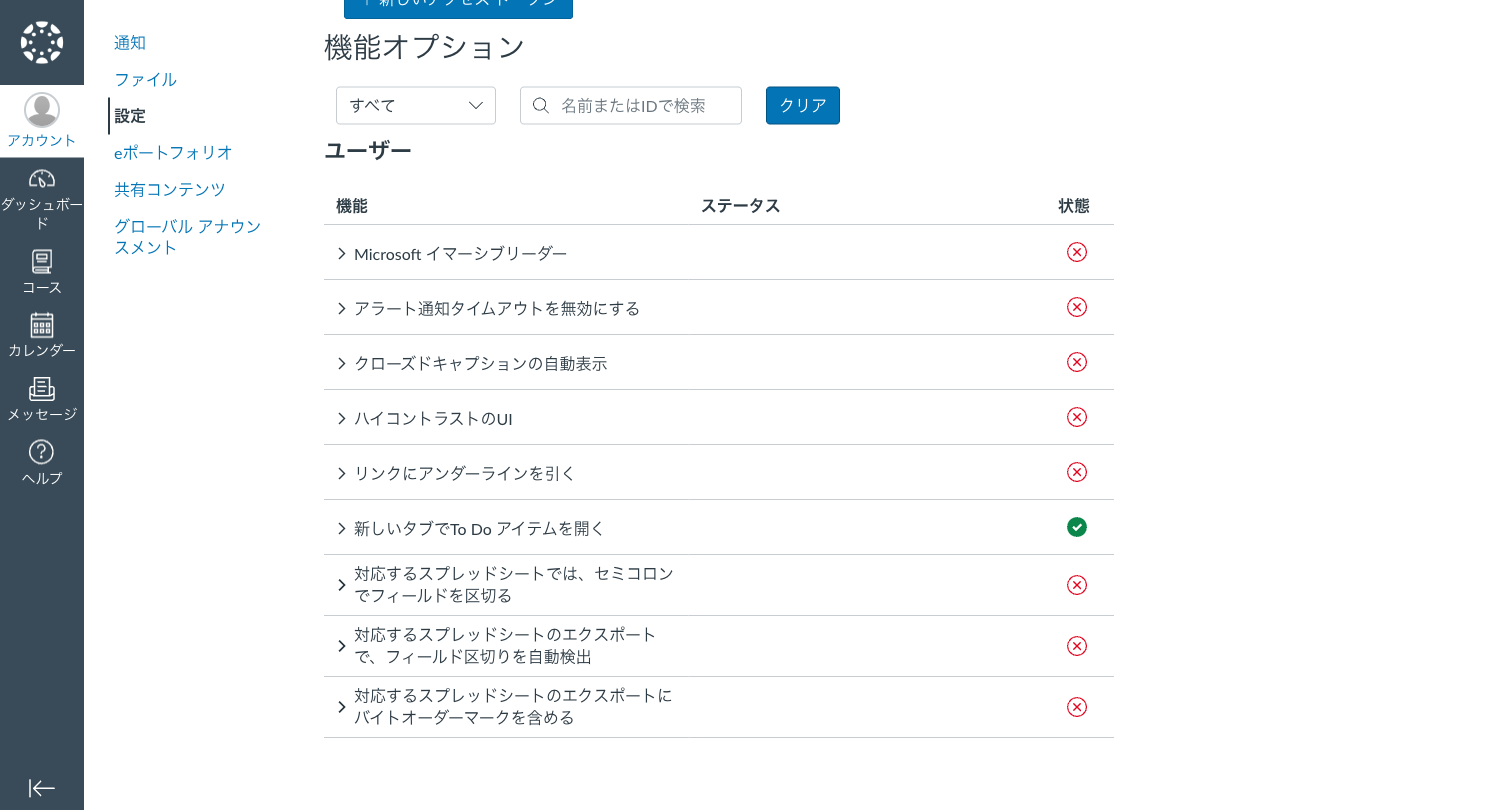Toggle アラート通知タイムアウトを無効にする feature status
This screenshot has width=1512, height=810.
coord(1076,307)
